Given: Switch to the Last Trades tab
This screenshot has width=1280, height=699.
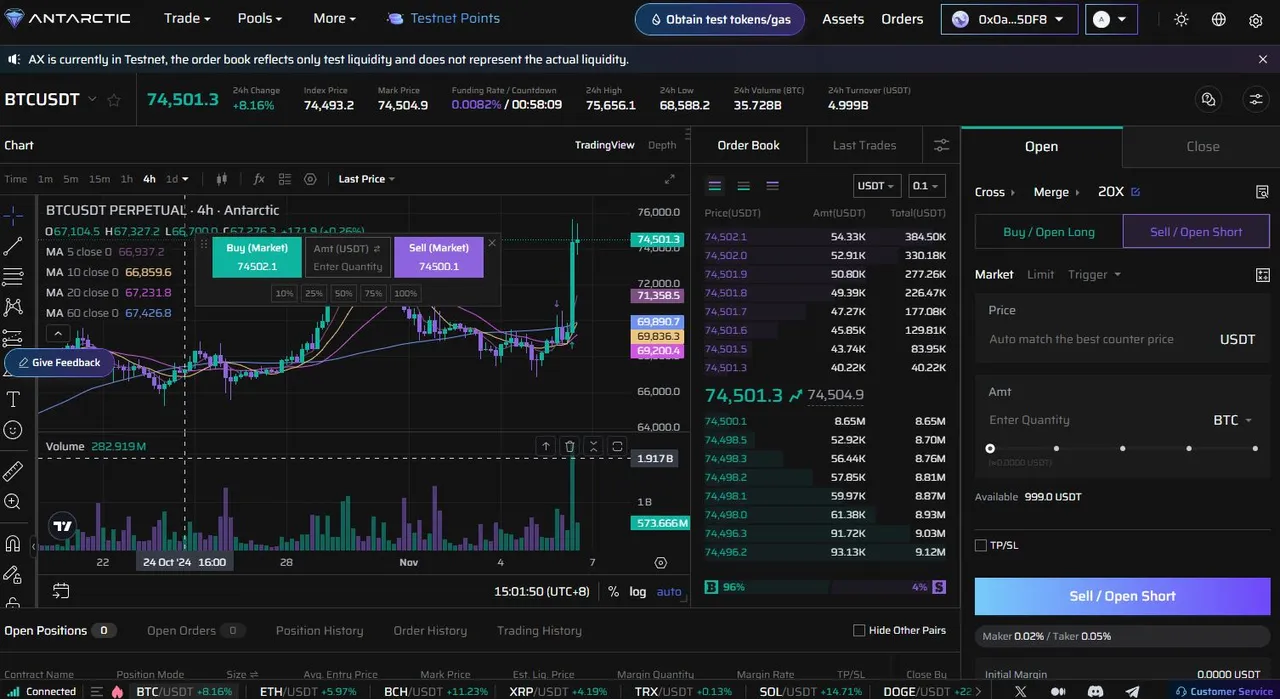Looking at the screenshot, I should click(x=864, y=145).
